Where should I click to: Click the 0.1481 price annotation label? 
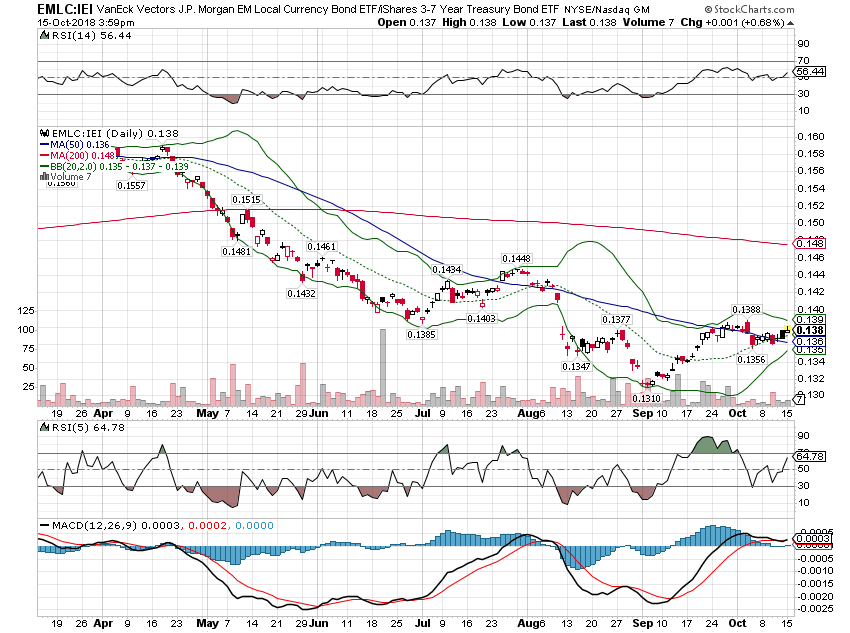pos(236,251)
